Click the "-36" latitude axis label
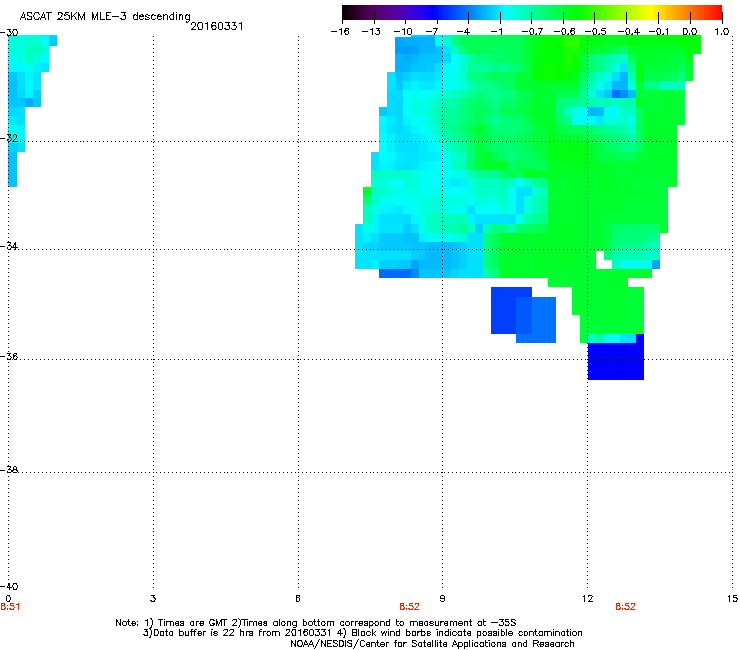This screenshot has width=740, height=650. tap(9, 356)
